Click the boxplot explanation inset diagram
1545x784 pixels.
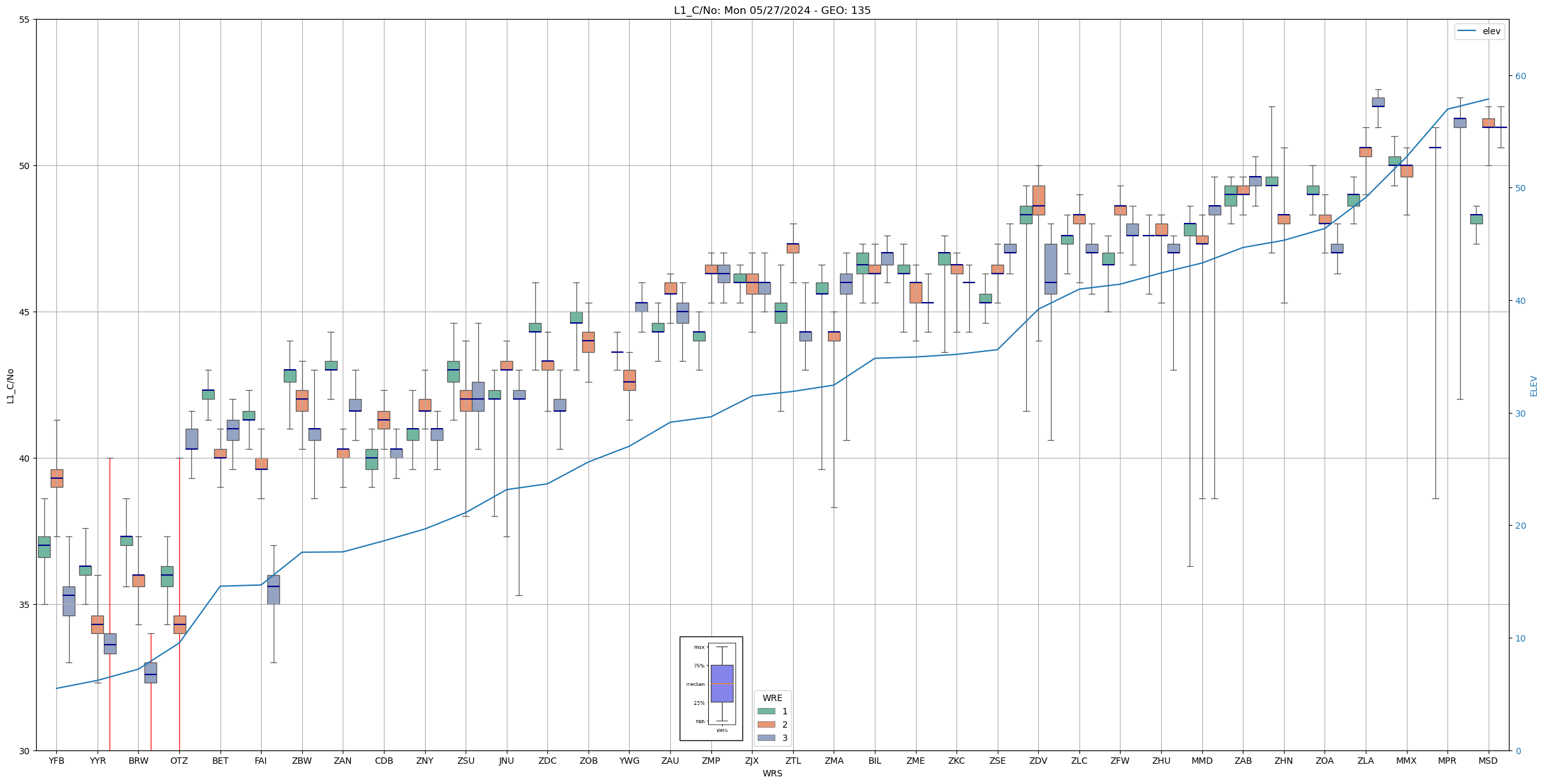tap(711, 688)
